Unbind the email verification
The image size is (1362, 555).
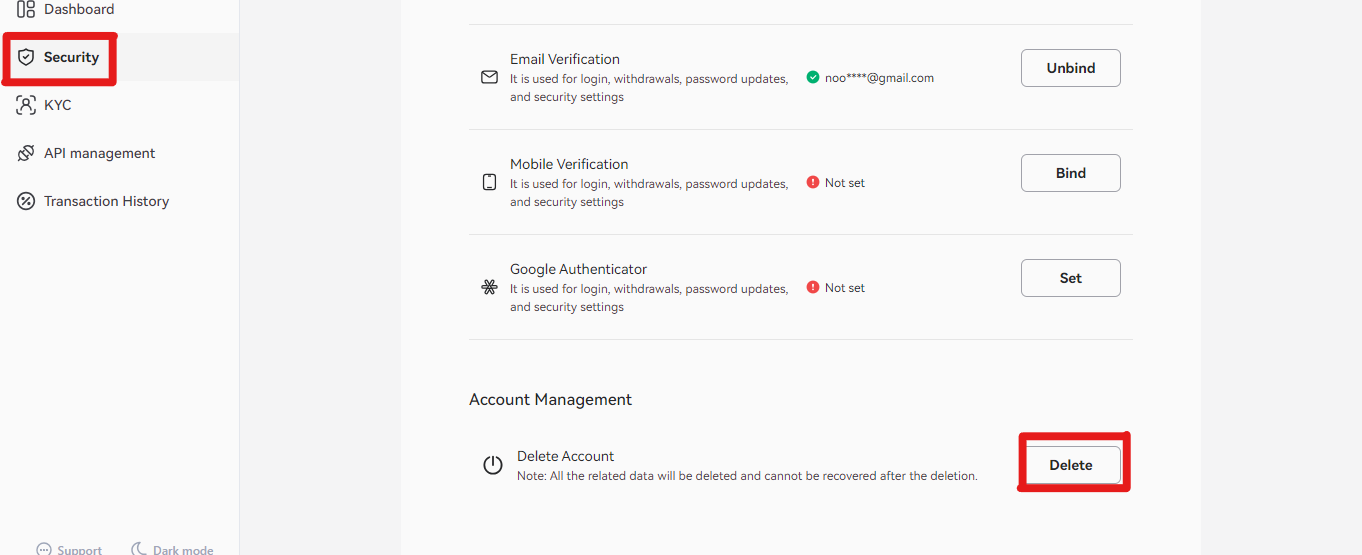tap(1071, 68)
